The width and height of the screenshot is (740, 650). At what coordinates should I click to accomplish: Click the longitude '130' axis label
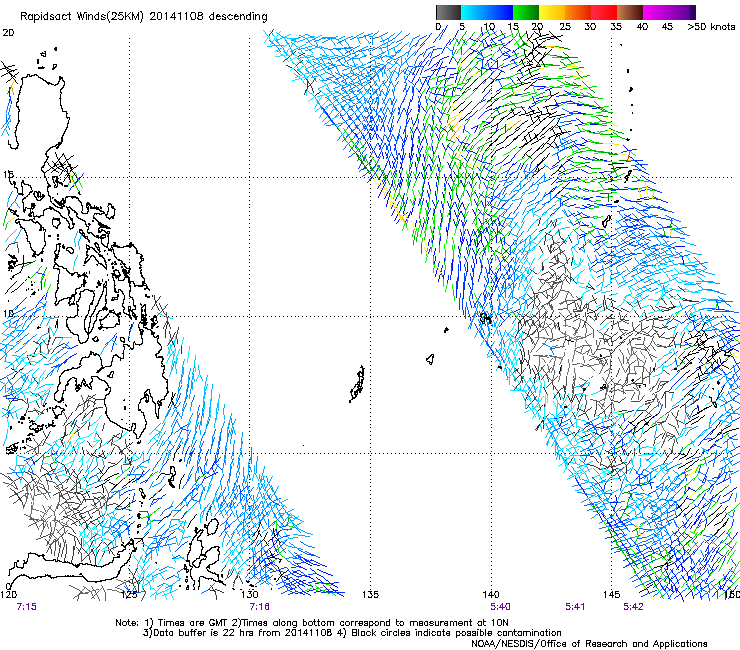(250, 595)
